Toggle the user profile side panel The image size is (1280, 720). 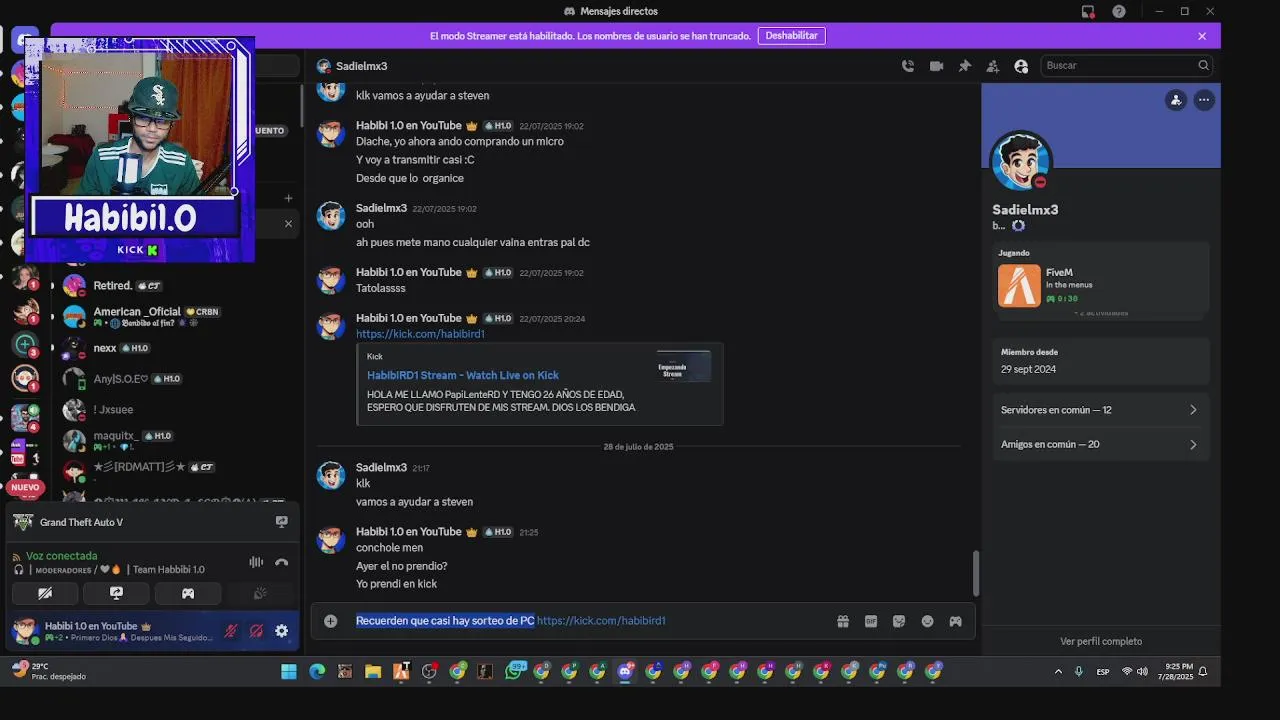1021,66
